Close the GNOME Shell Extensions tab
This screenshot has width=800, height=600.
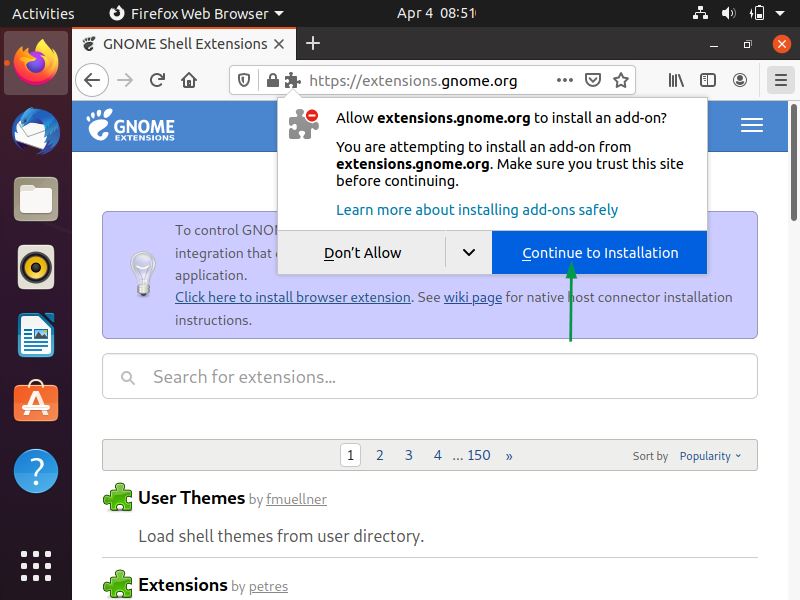pyautogui.click(x=279, y=44)
